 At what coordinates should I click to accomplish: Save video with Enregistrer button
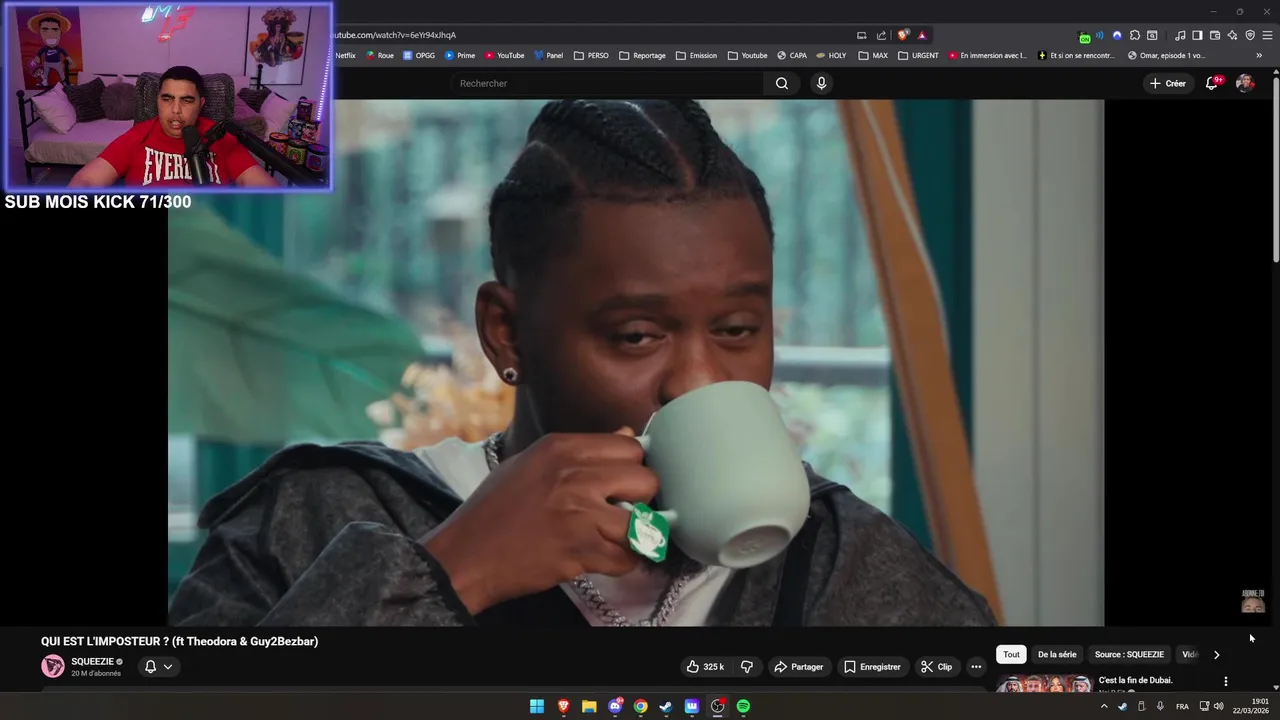(872, 667)
